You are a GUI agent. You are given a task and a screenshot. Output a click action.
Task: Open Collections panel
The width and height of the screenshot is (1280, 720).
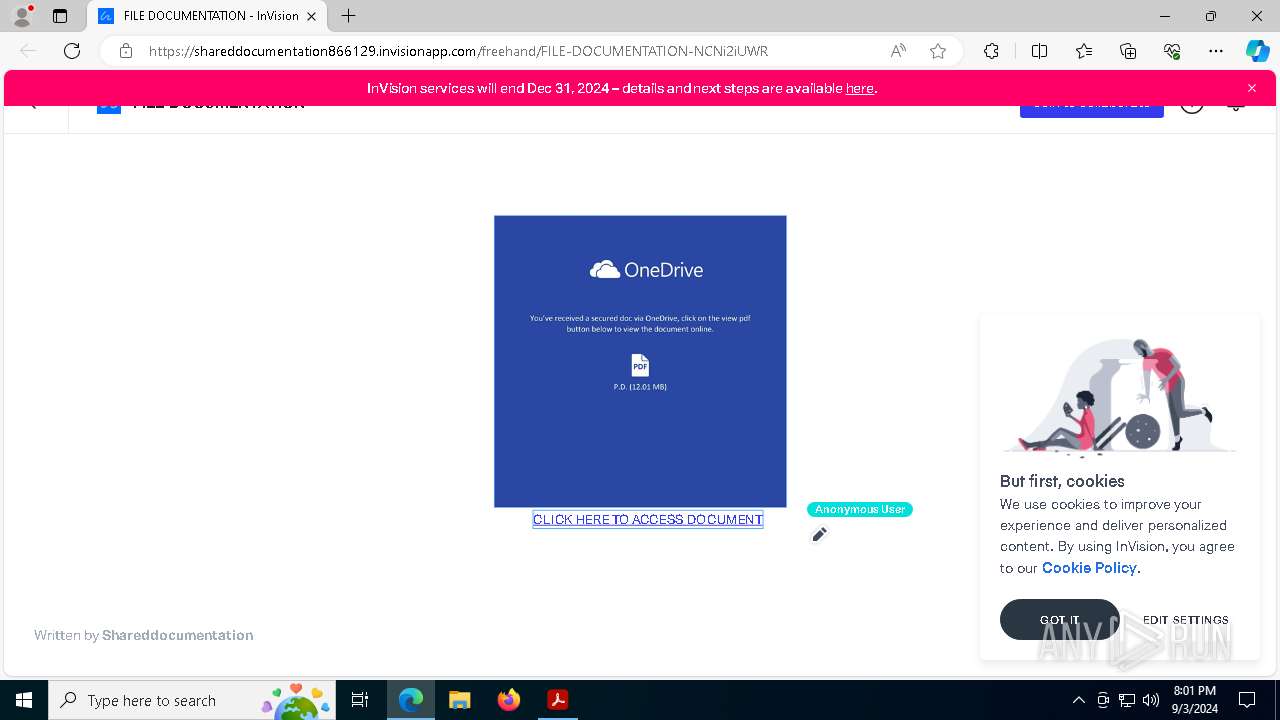[x=1128, y=51]
